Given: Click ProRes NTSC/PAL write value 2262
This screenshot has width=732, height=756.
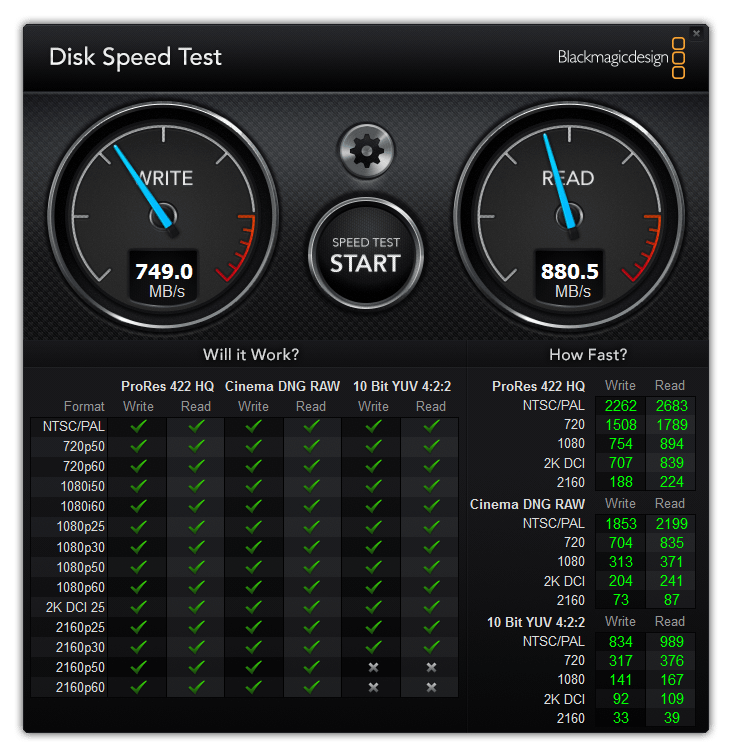Looking at the screenshot, I should coord(621,406).
